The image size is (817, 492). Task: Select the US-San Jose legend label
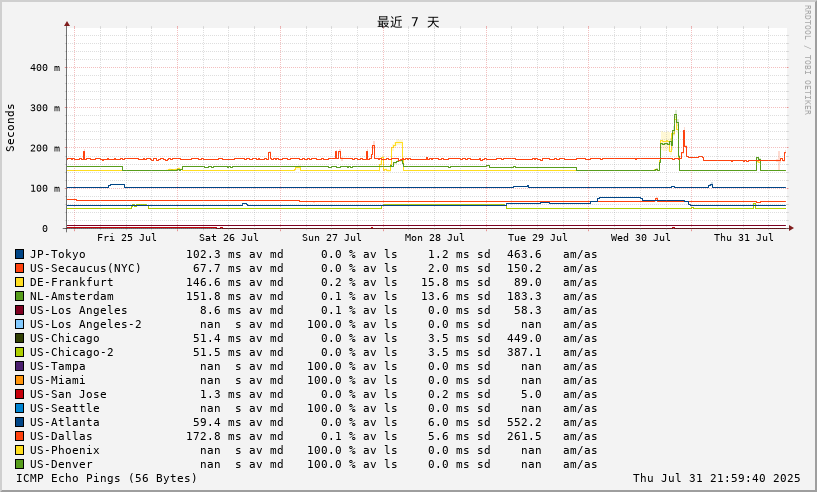[x=68, y=395]
